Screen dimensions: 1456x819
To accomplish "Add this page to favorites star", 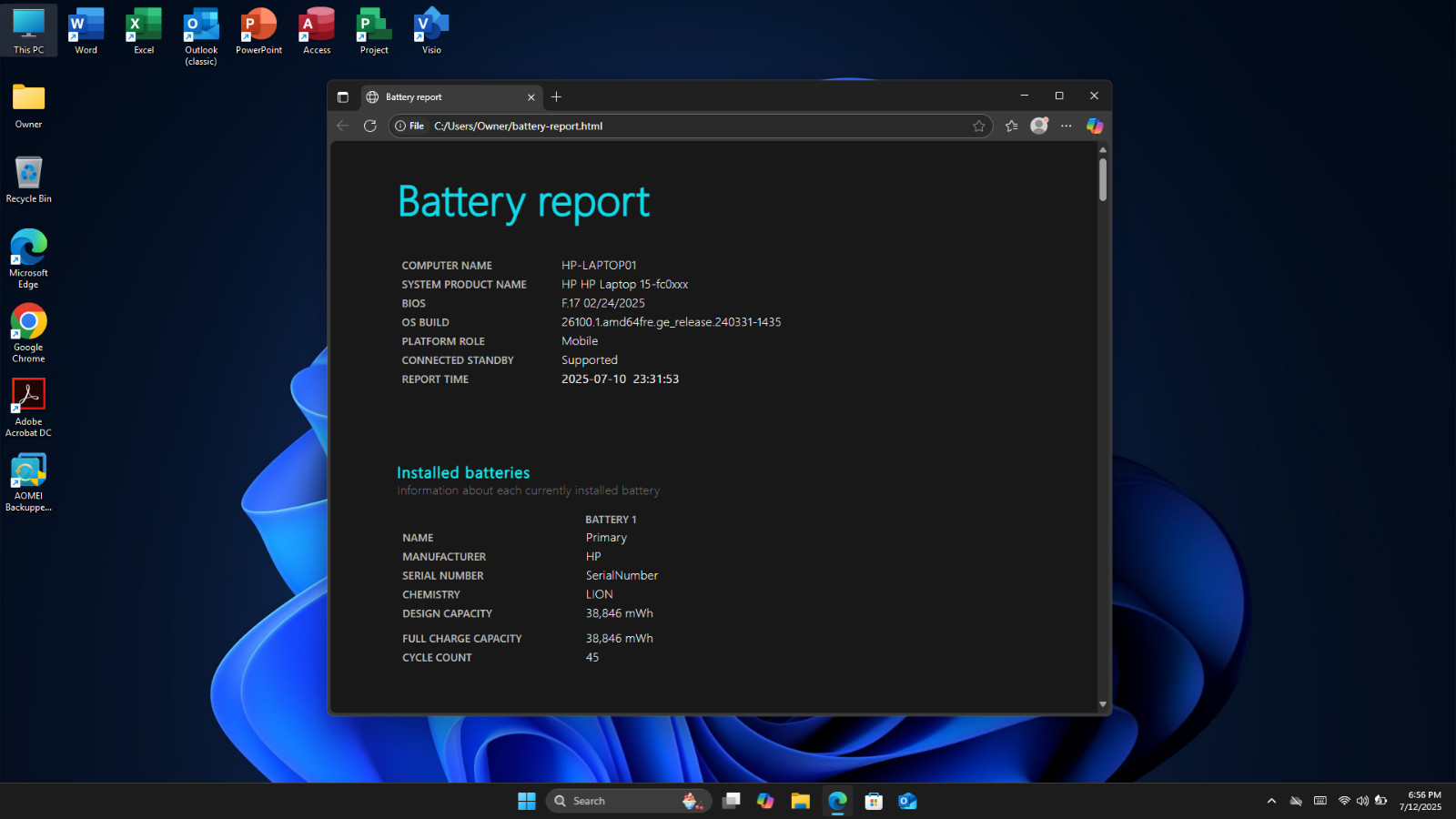I will pyautogui.click(x=979, y=126).
